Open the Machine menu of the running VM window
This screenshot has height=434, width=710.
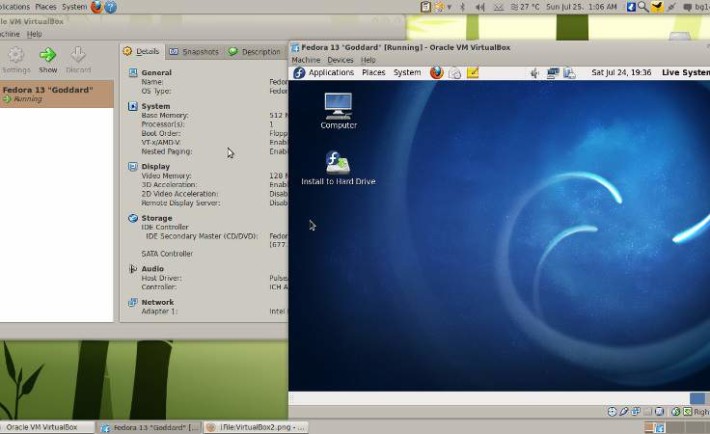point(306,60)
